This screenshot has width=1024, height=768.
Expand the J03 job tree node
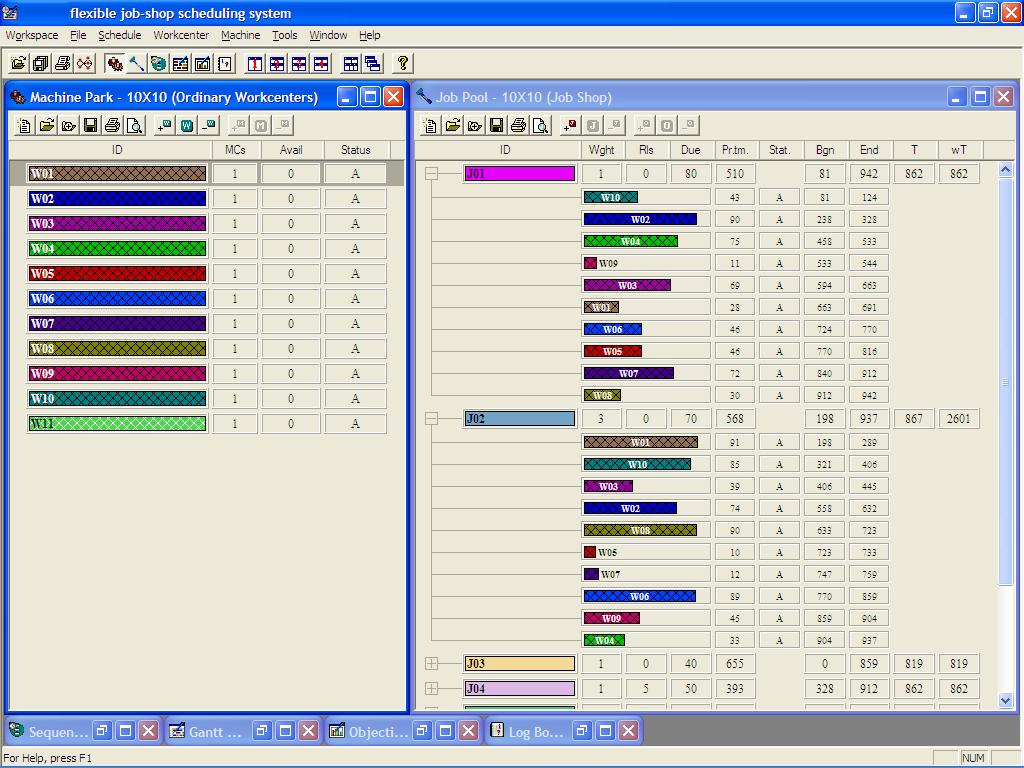point(431,664)
